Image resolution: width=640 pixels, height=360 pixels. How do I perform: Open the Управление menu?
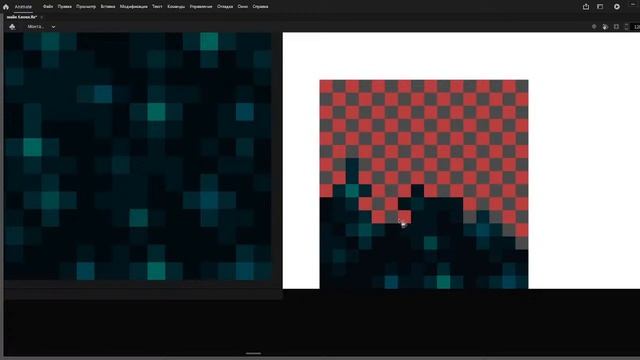point(201,7)
